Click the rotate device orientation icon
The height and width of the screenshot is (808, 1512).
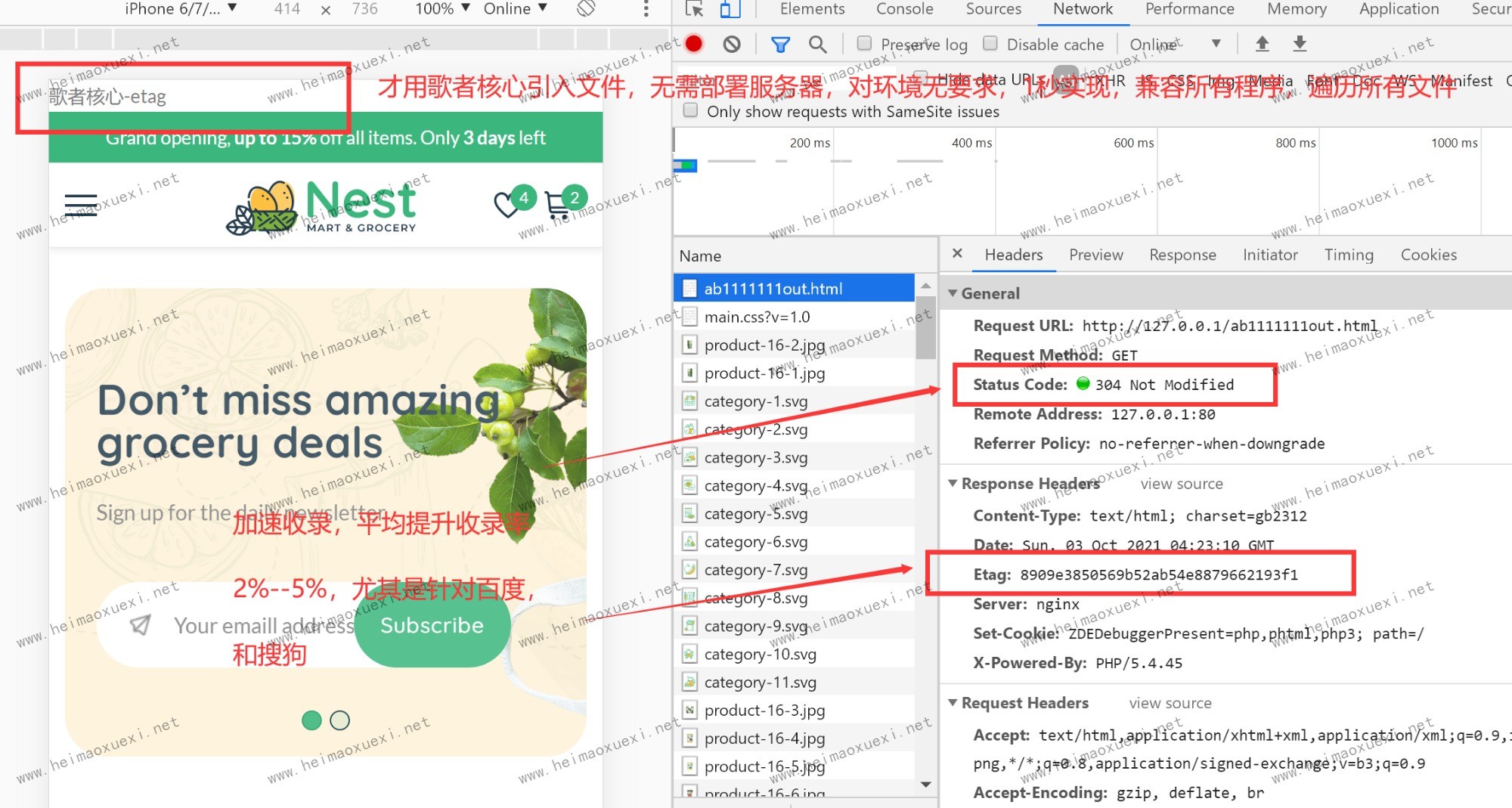586,9
